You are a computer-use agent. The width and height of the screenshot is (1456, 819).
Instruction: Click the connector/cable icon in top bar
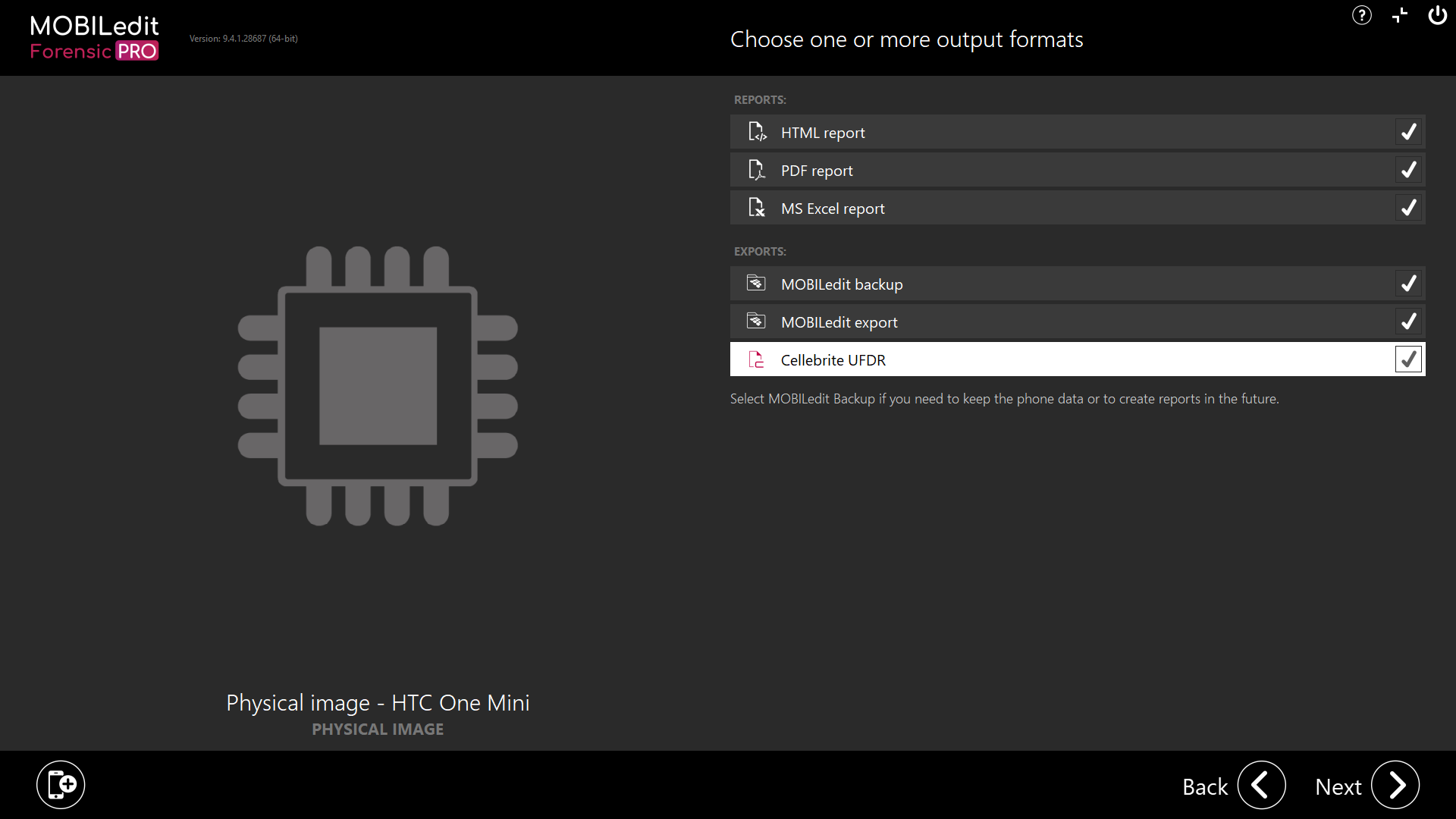pyautogui.click(x=1399, y=15)
